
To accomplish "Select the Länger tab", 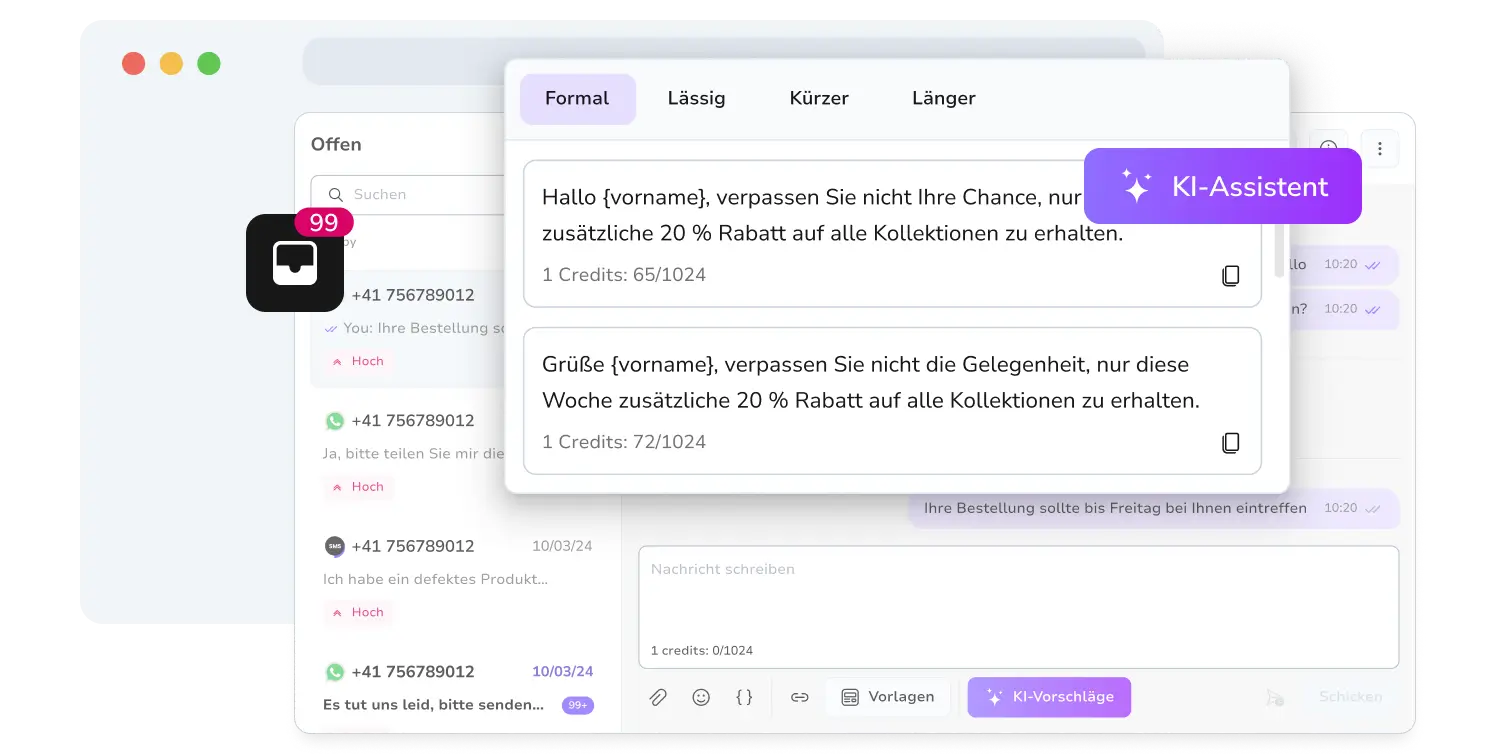I will point(943,98).
